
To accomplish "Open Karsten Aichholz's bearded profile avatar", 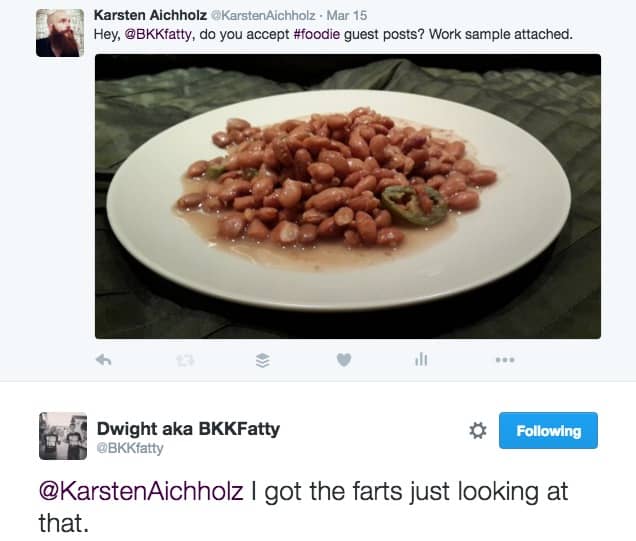I will click(60, 33).
